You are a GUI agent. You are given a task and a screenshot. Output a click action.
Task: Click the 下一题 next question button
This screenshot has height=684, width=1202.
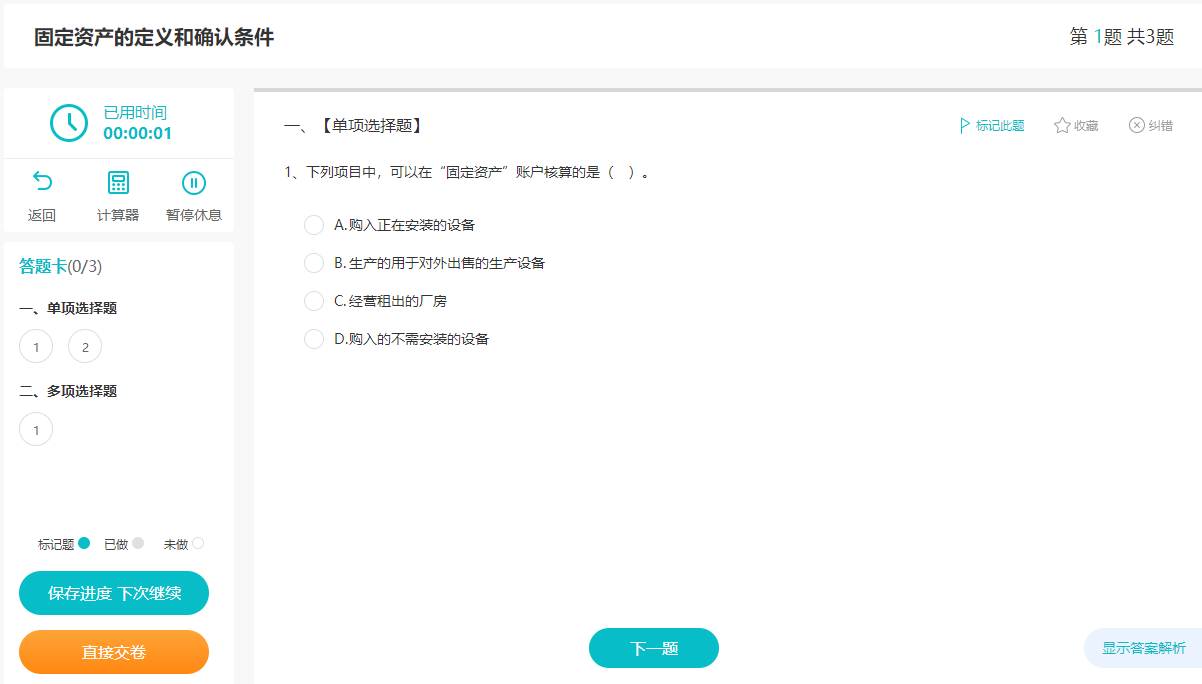click(x=654, y=648)
